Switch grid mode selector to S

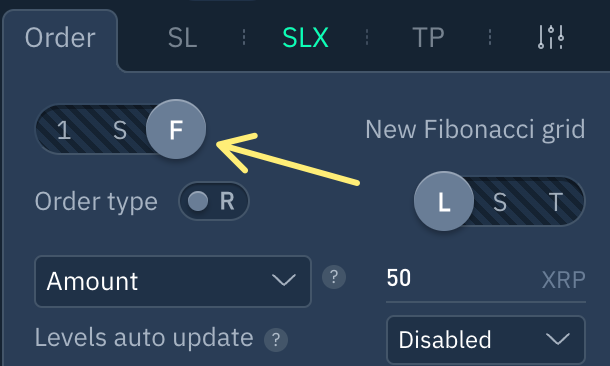(x=120, y=130)
